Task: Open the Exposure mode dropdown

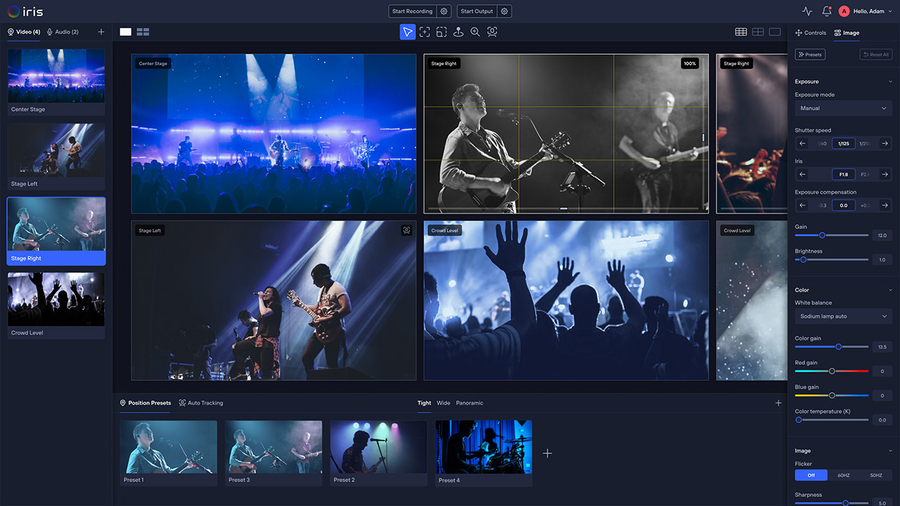Action: 843,108
